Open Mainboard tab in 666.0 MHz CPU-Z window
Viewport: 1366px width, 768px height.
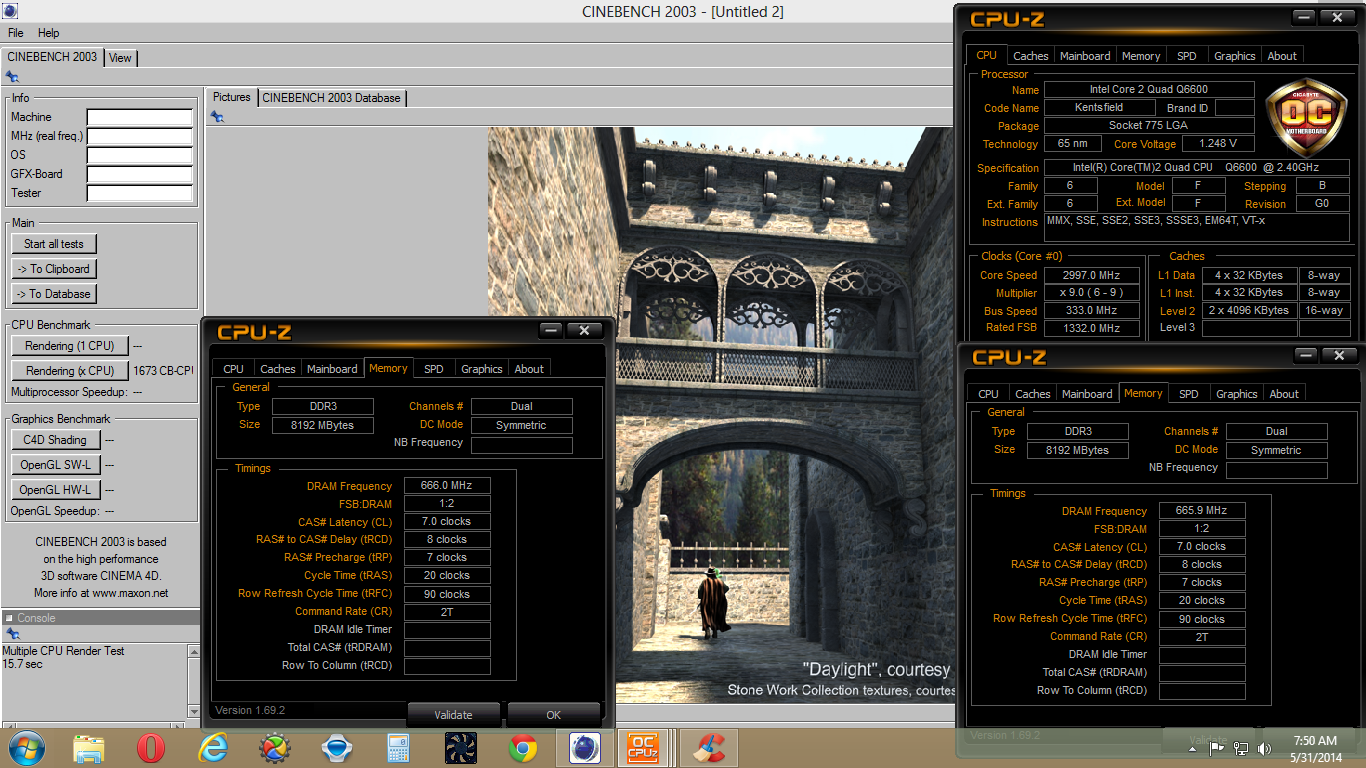point(332,369)
